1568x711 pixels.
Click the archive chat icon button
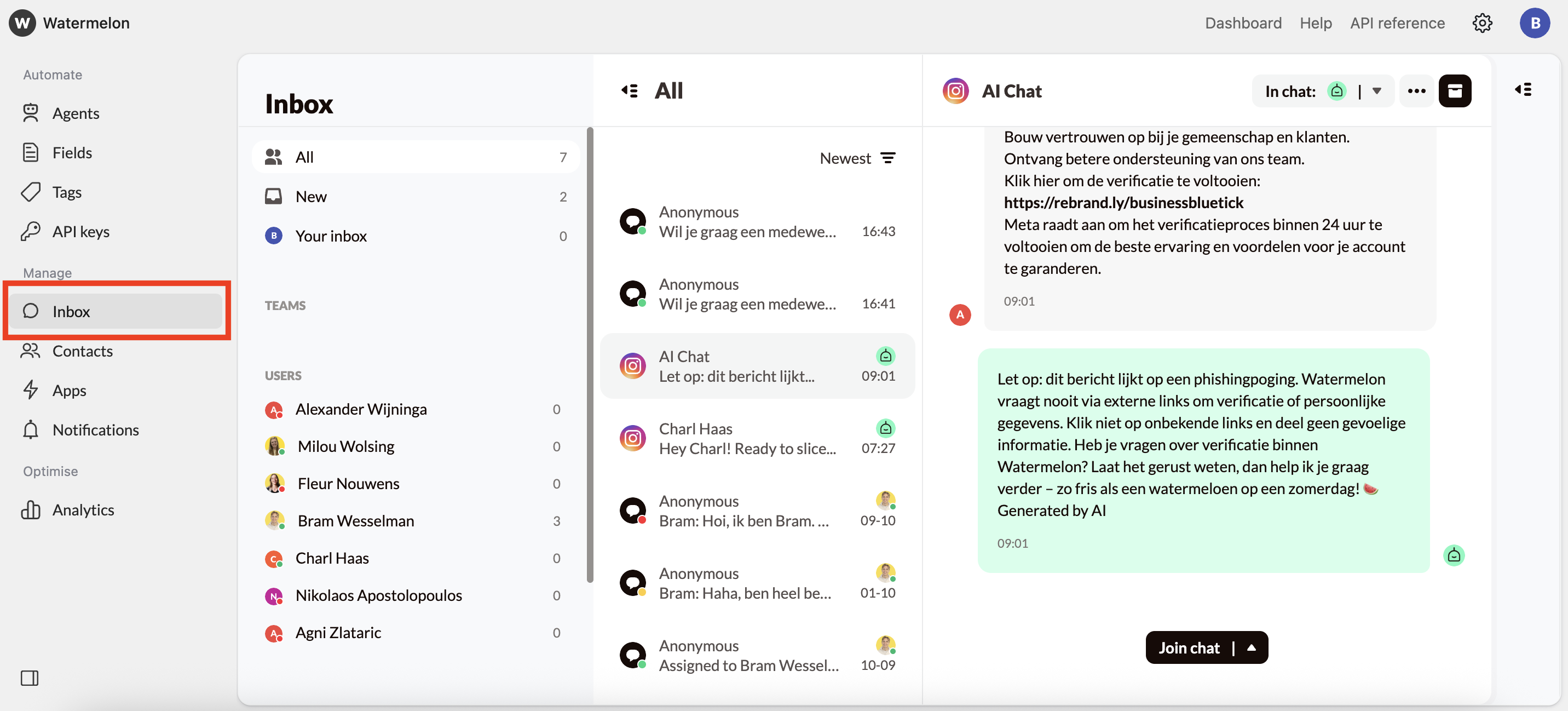click(1454, 91)
